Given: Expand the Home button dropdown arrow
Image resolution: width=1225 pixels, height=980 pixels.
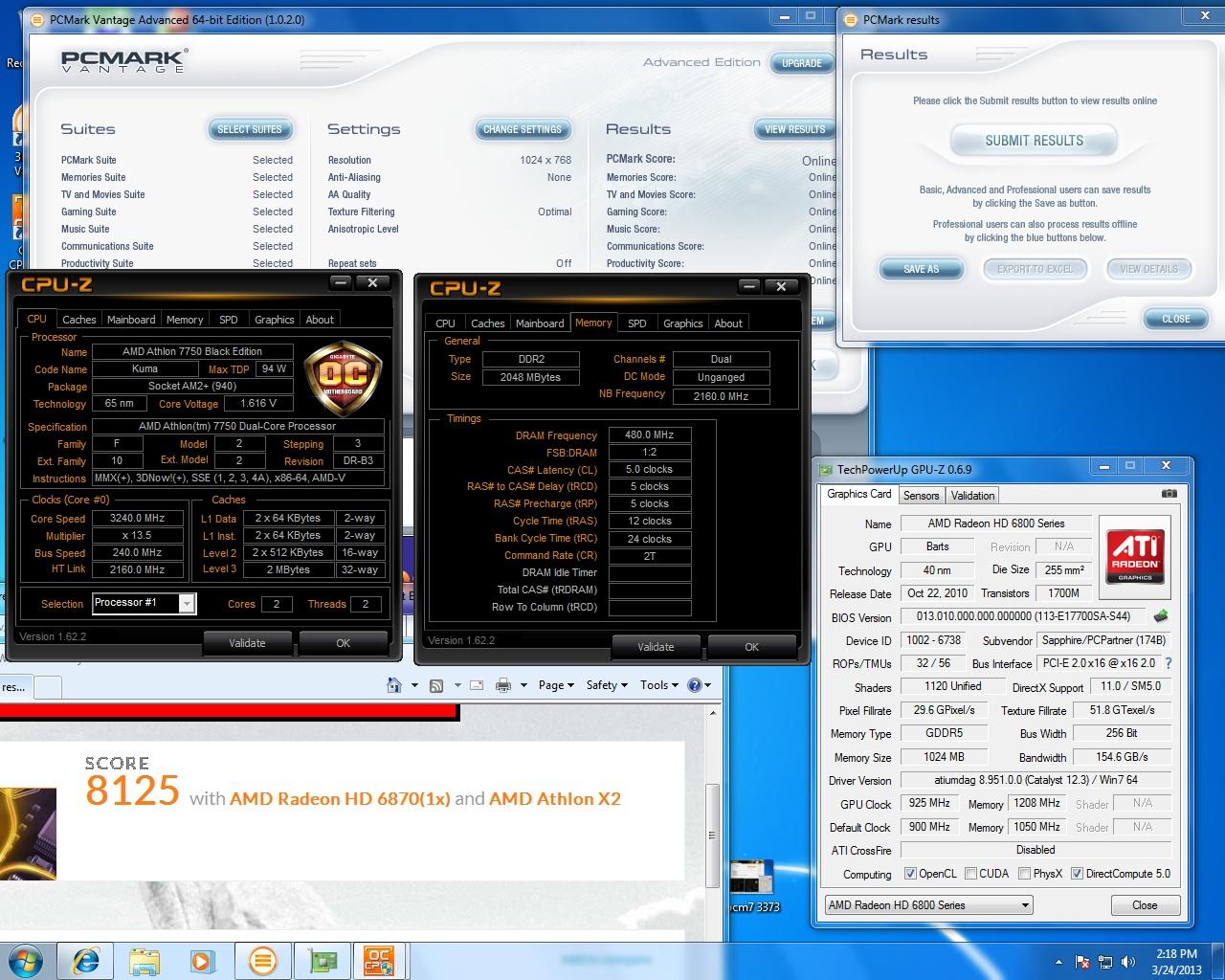Looking at the screenshot, I should (414, 685).
